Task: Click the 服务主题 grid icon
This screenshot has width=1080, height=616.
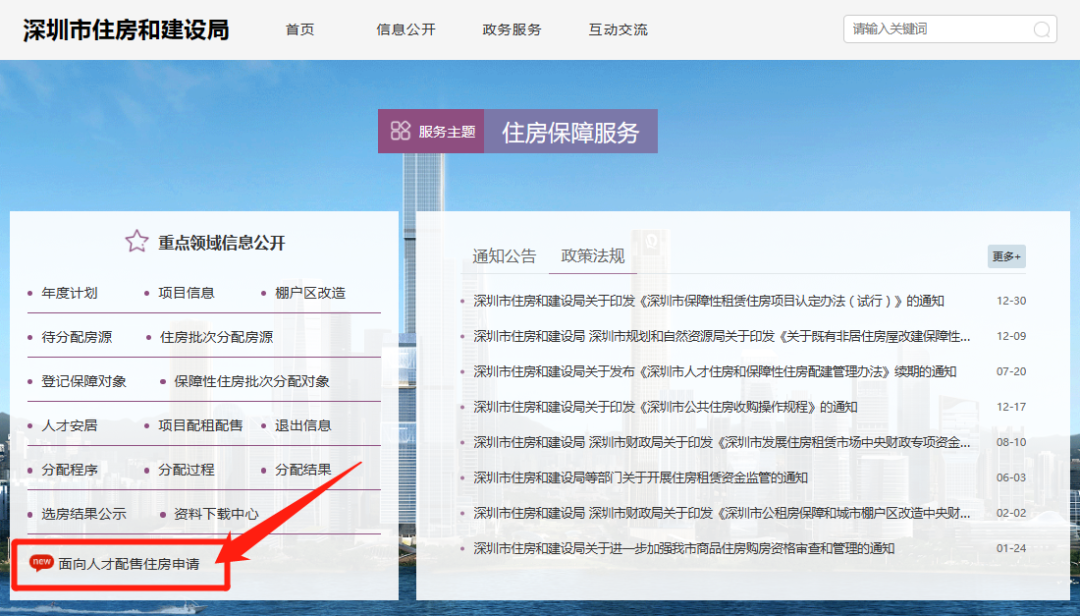Action: pos(400,131)
